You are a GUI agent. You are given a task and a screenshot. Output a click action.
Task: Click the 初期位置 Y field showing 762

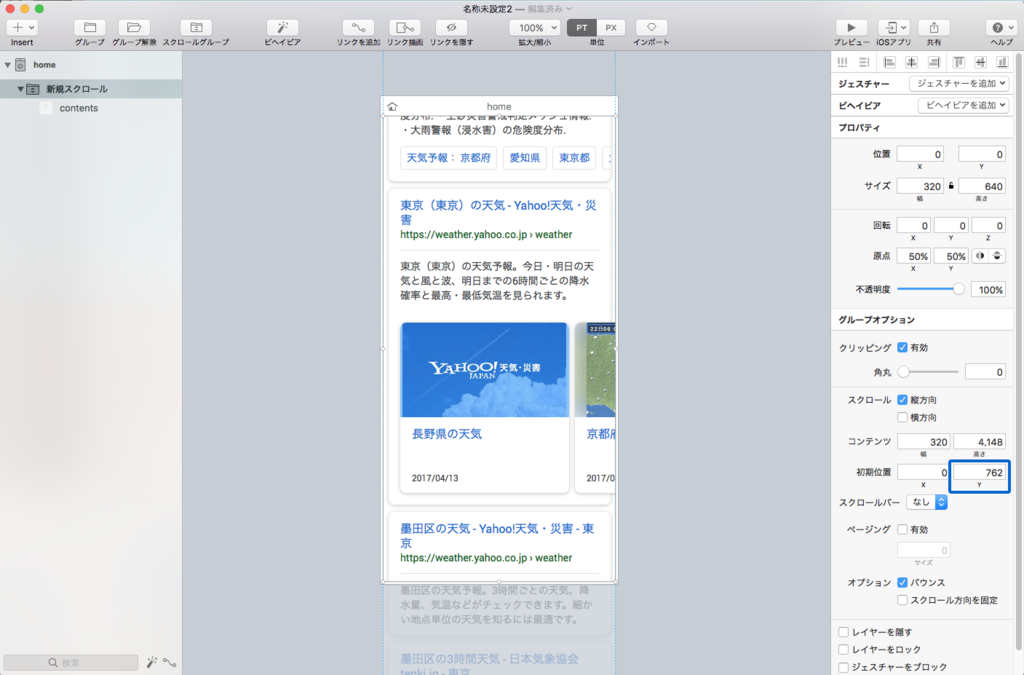tap(979, 472)
